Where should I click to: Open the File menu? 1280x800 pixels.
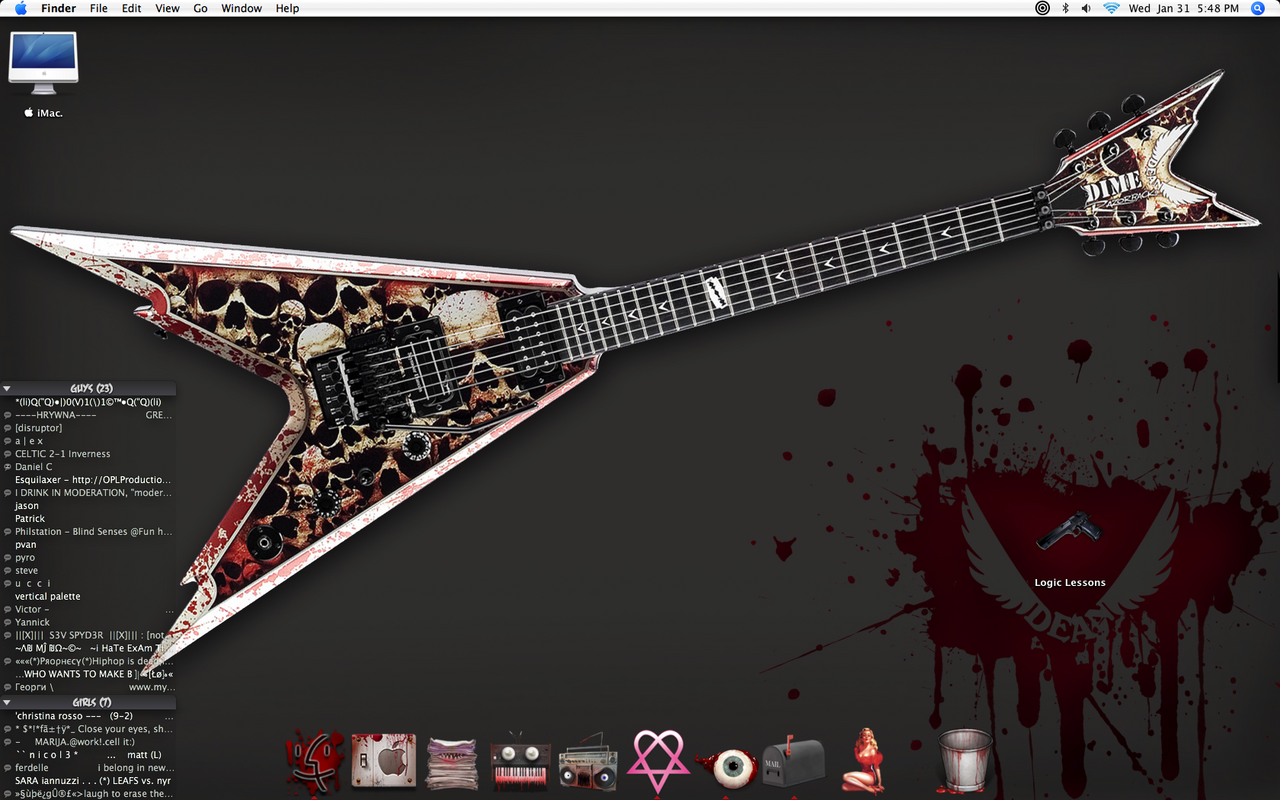coord(99,8)
